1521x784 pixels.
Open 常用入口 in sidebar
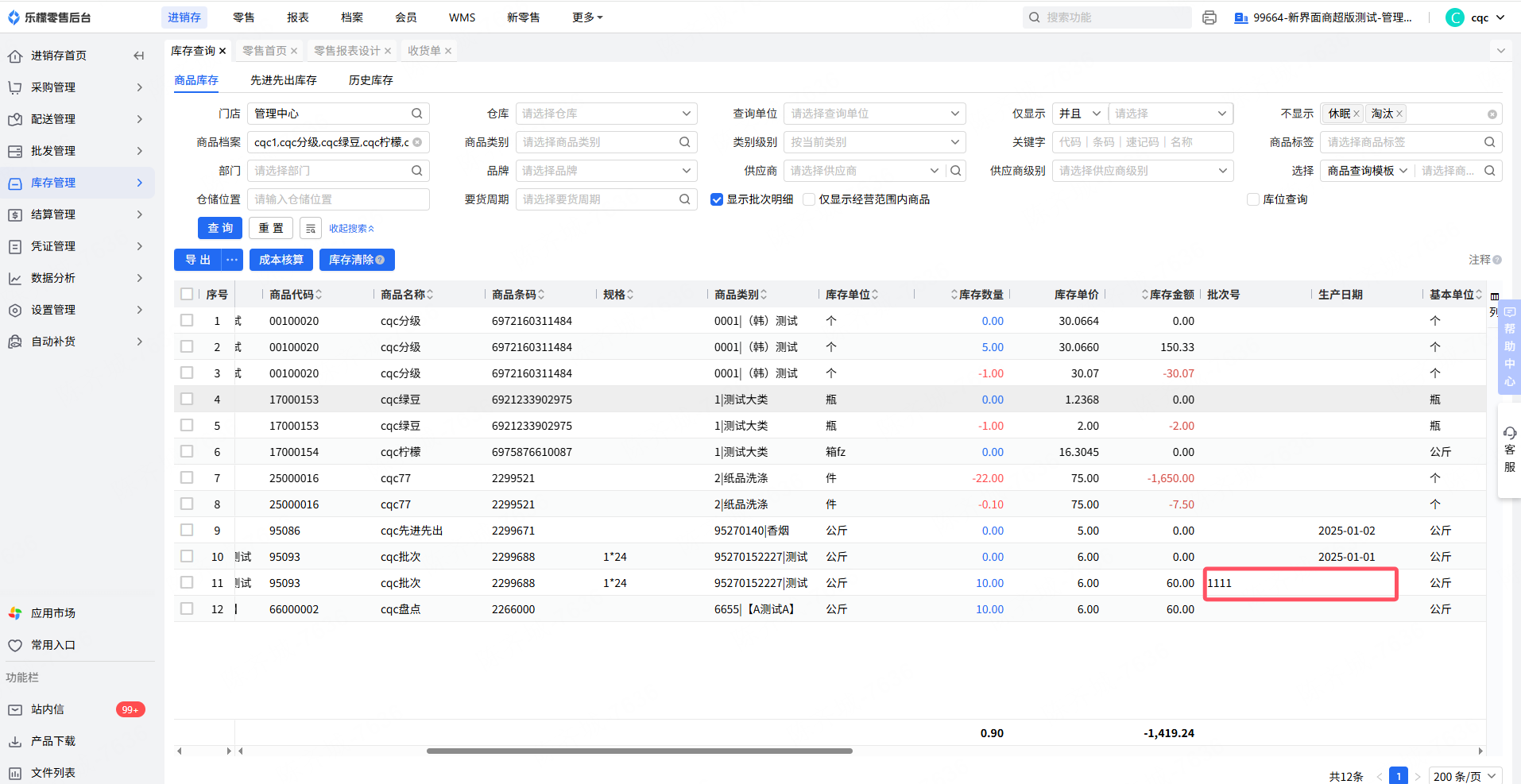pos(53,645)
